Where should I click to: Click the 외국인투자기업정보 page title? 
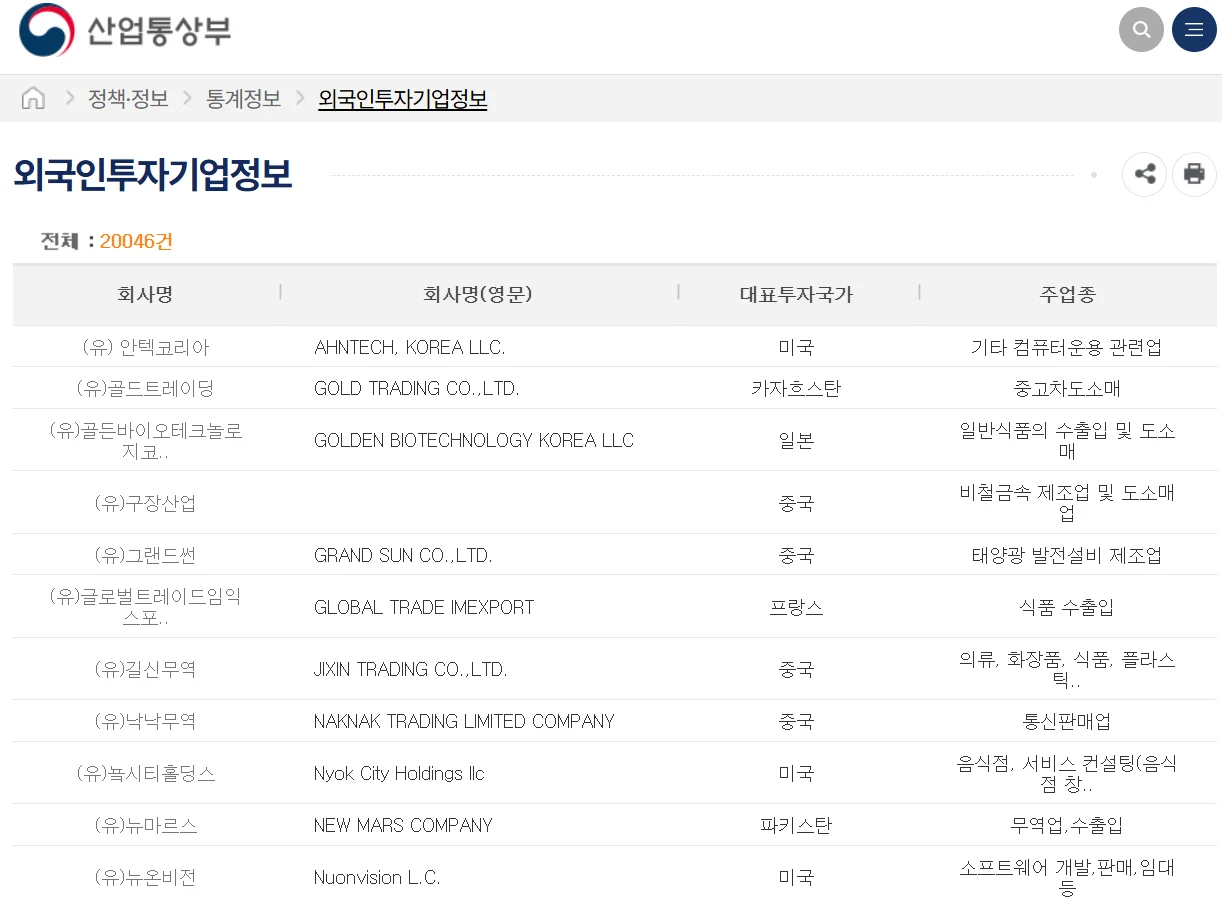point(152,174)
